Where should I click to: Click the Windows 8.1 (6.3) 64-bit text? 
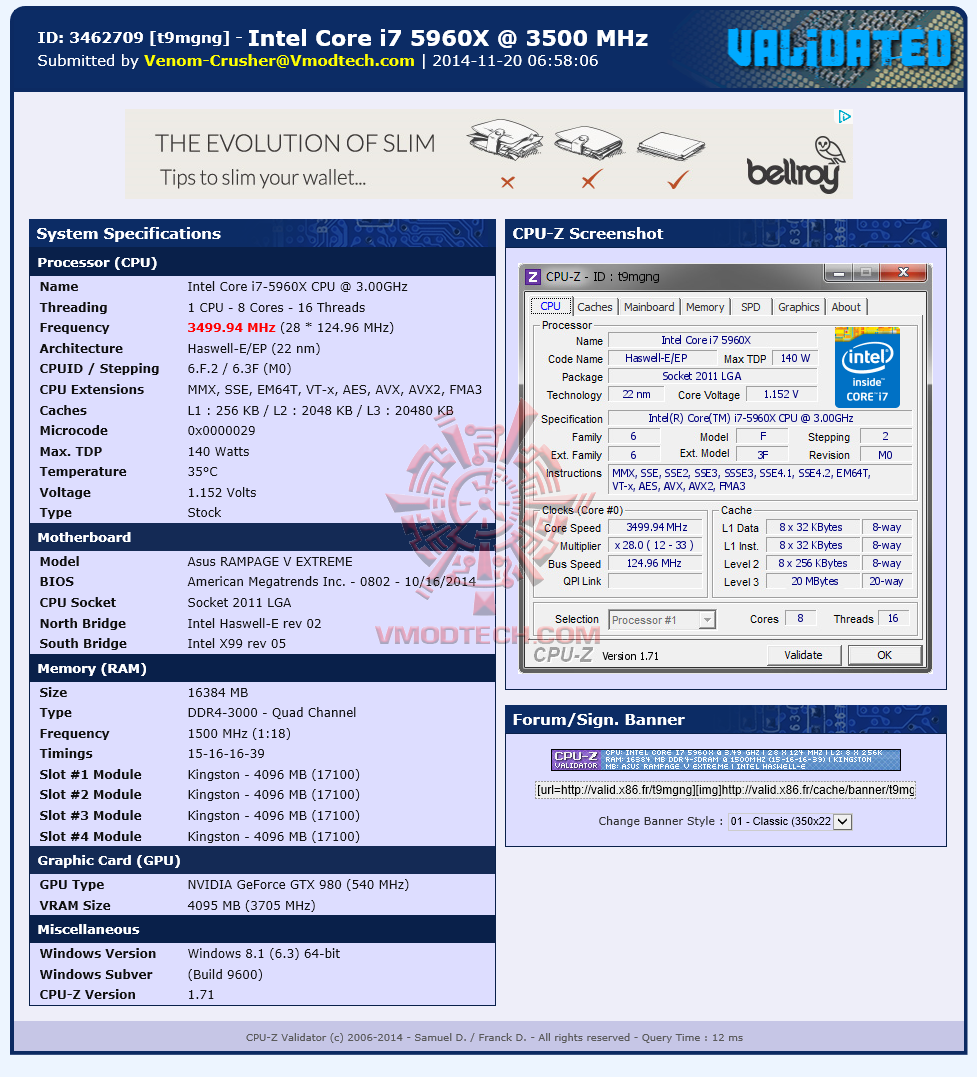pos(264,953)
